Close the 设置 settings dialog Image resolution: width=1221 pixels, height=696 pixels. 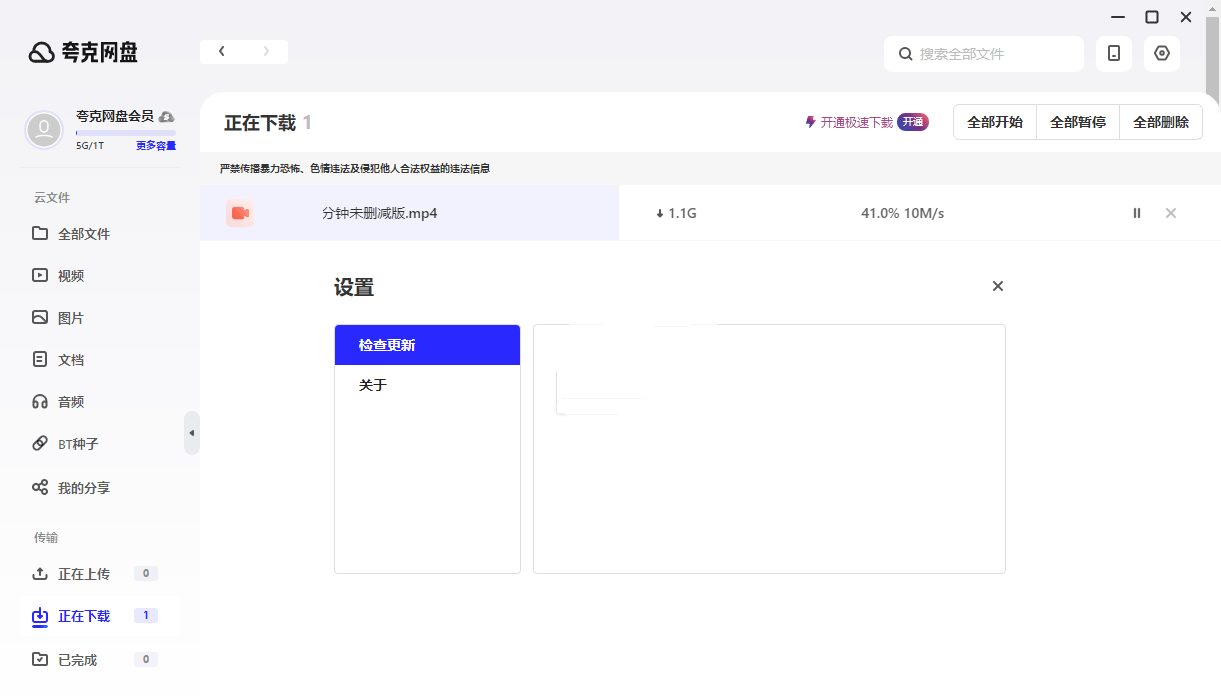pyautogui.click(x=997, y=286)
